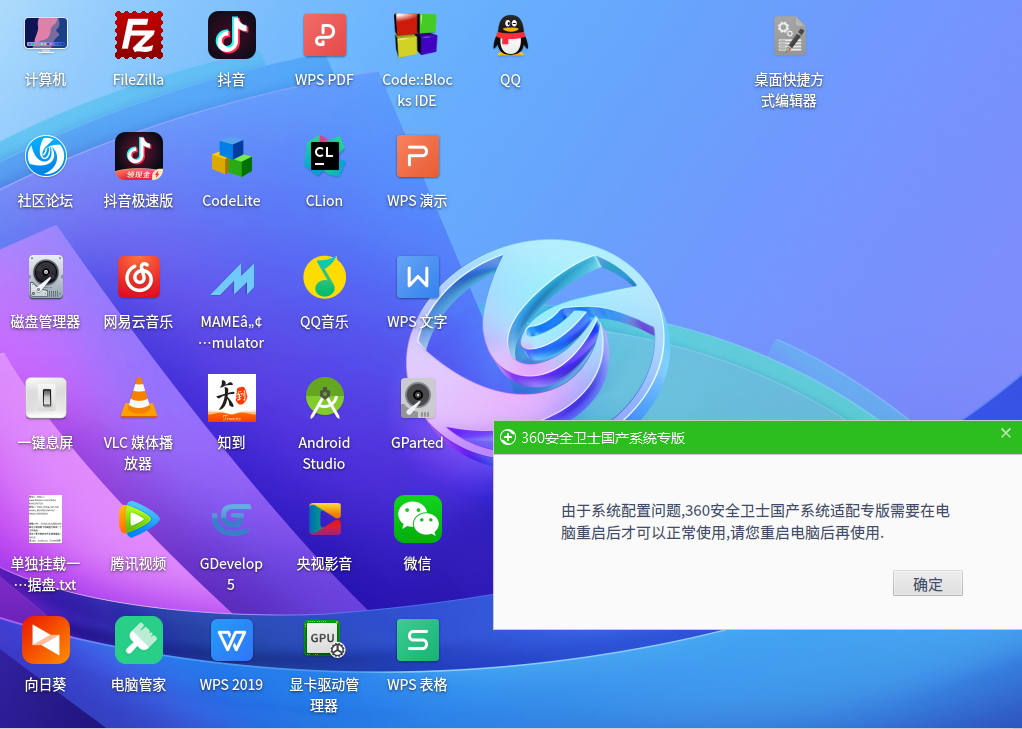Launch 央视影音
The height and width of the screenshot is (729, 1022).
(325, 519)
